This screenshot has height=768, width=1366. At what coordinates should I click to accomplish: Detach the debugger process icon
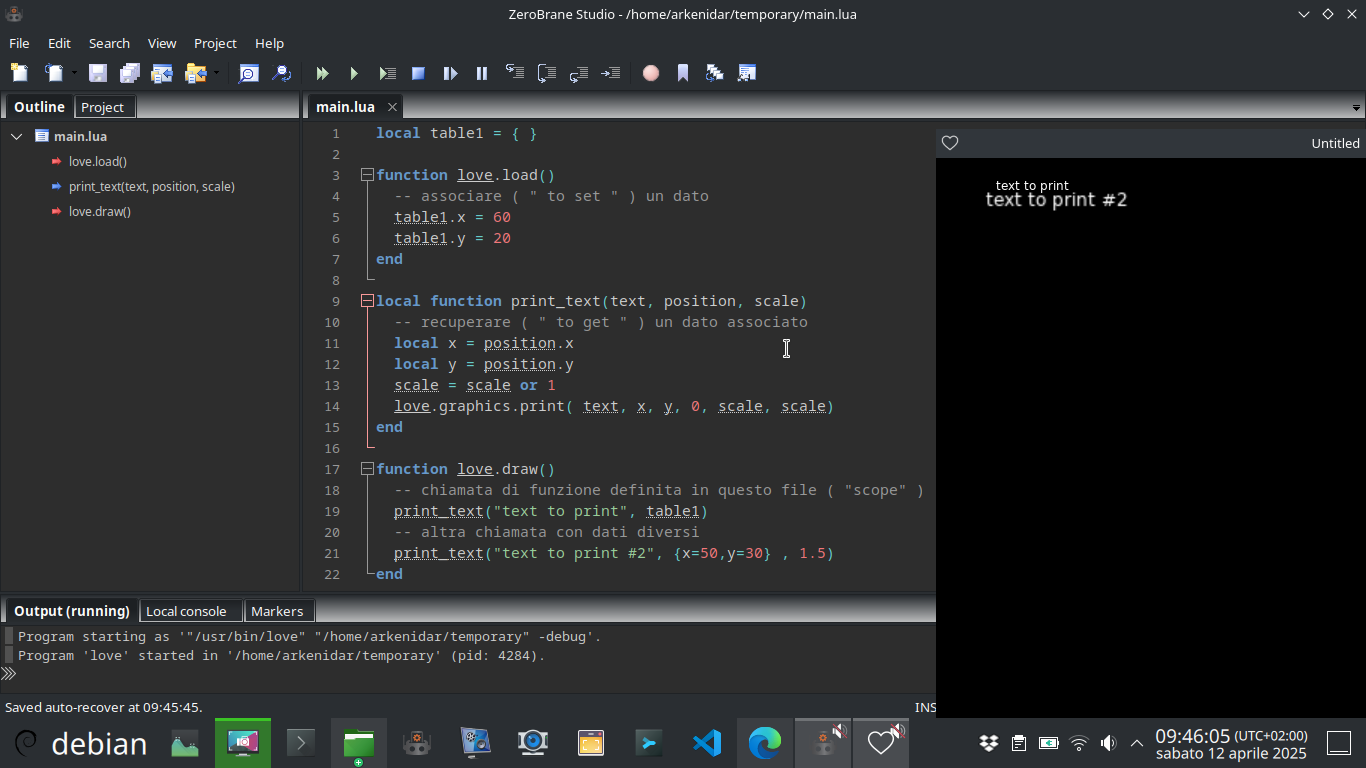pos(451,73)
